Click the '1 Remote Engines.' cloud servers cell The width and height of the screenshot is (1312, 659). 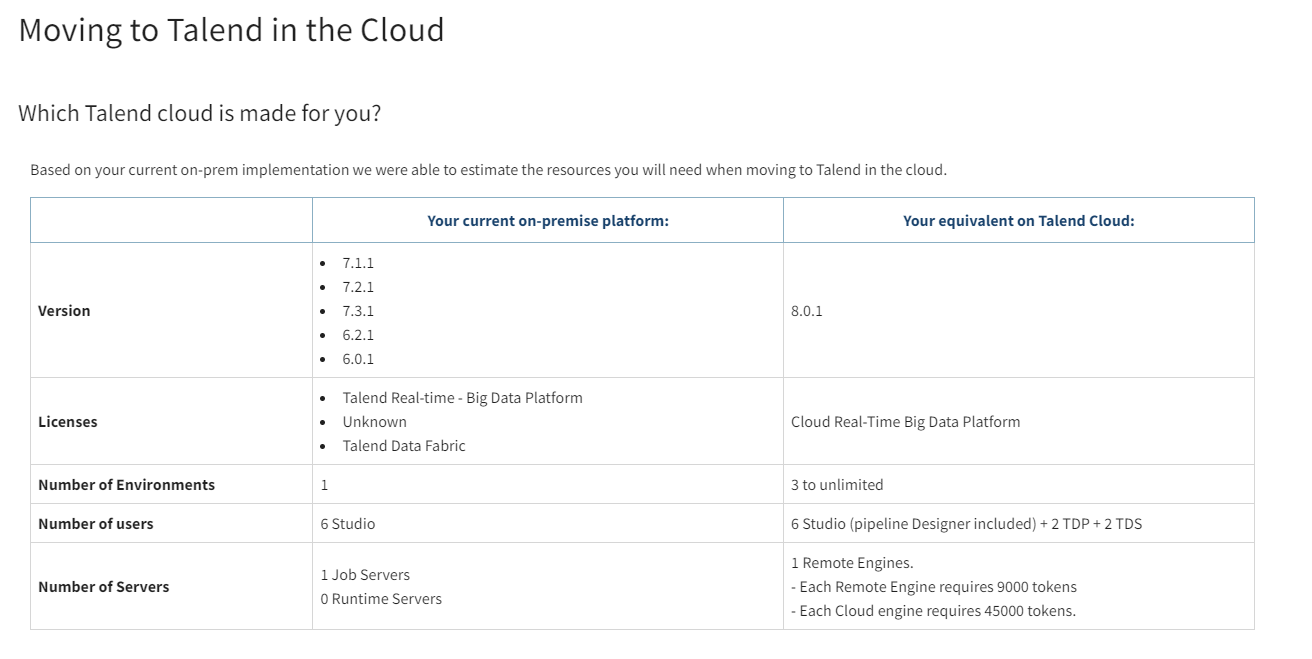coord(851,562)
